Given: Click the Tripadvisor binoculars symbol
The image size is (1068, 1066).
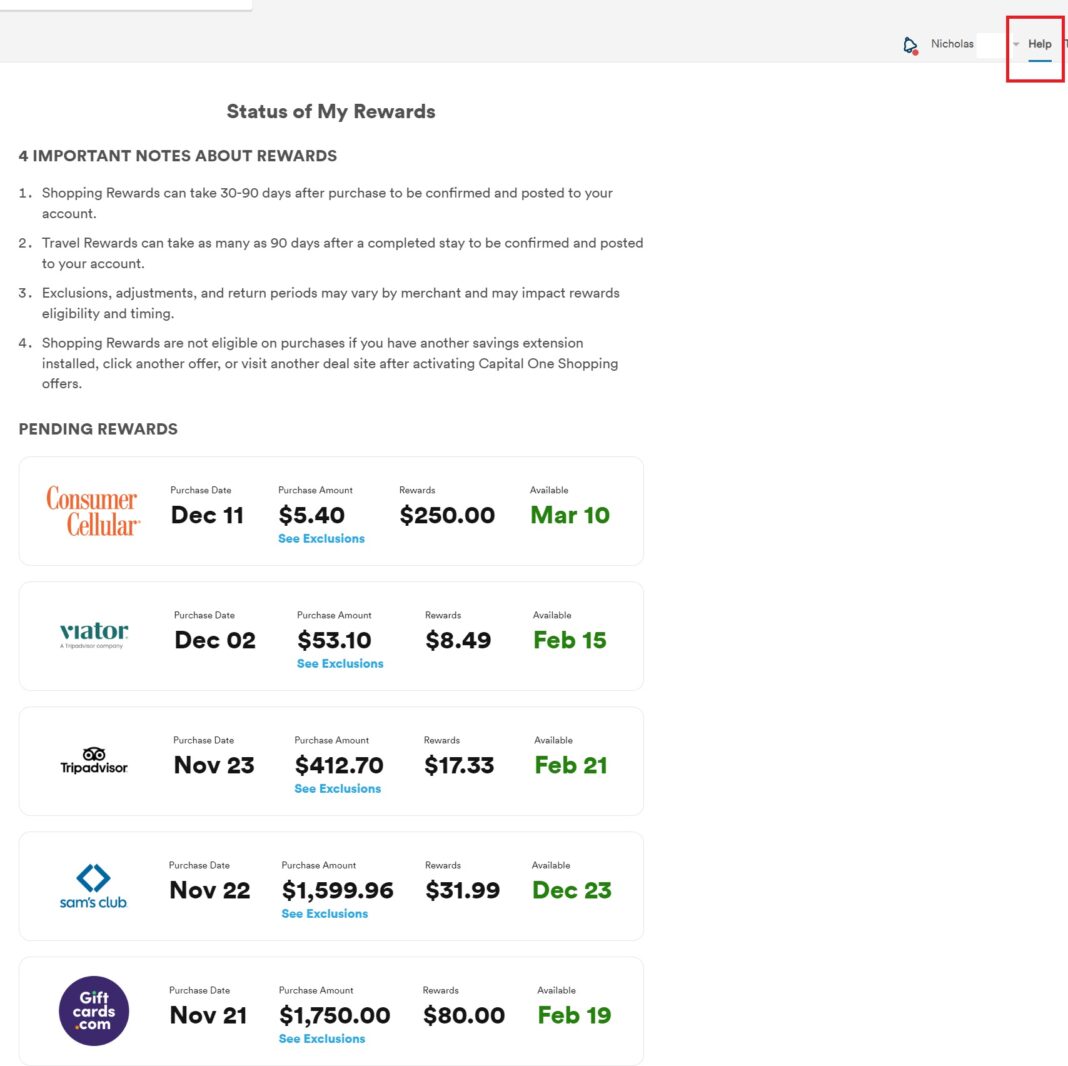Looking at the screenshot, I should (94, 752).
